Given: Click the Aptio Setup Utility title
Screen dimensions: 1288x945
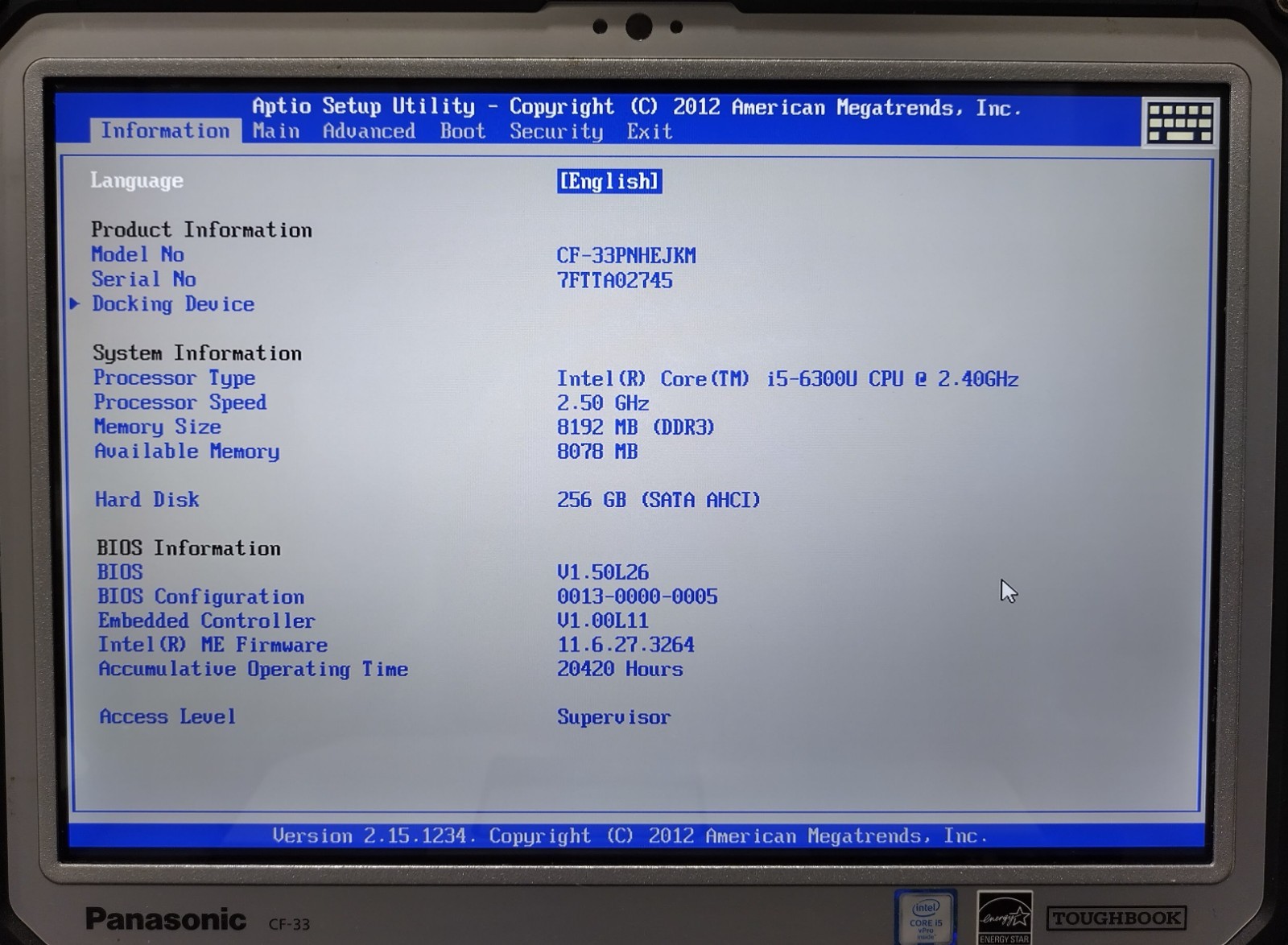Looking at the screenshot, I should coord(637,106).
